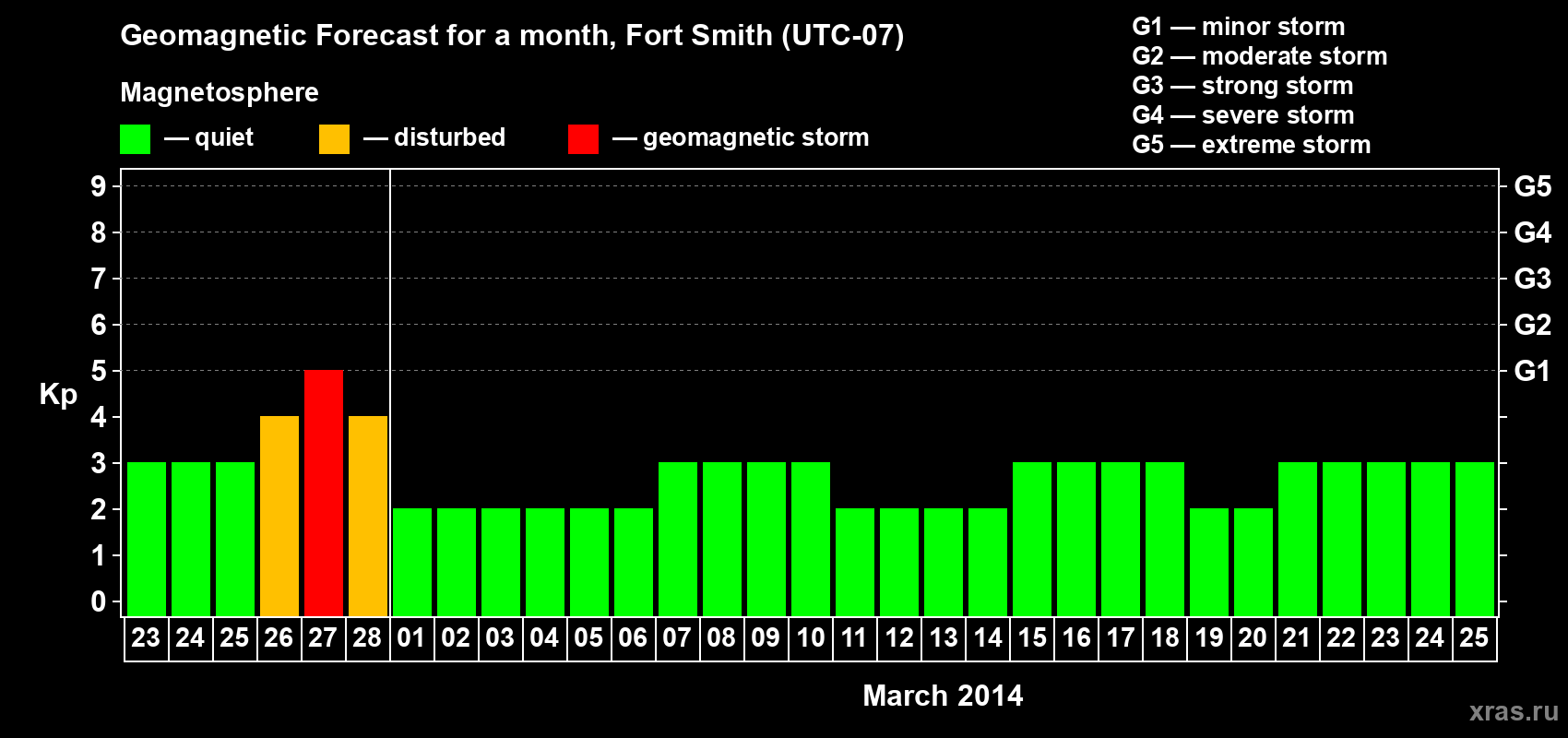The width and height of the screenshot is (1568, 738).
Task: Click the 'disturbed' legend text
Action: (x=449, y=137)
